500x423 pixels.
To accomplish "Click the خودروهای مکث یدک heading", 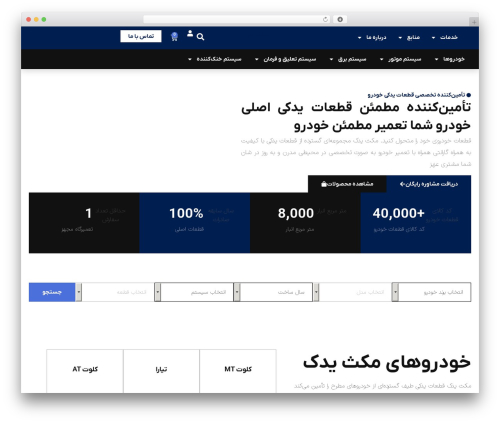I will (x=387, y=362).
